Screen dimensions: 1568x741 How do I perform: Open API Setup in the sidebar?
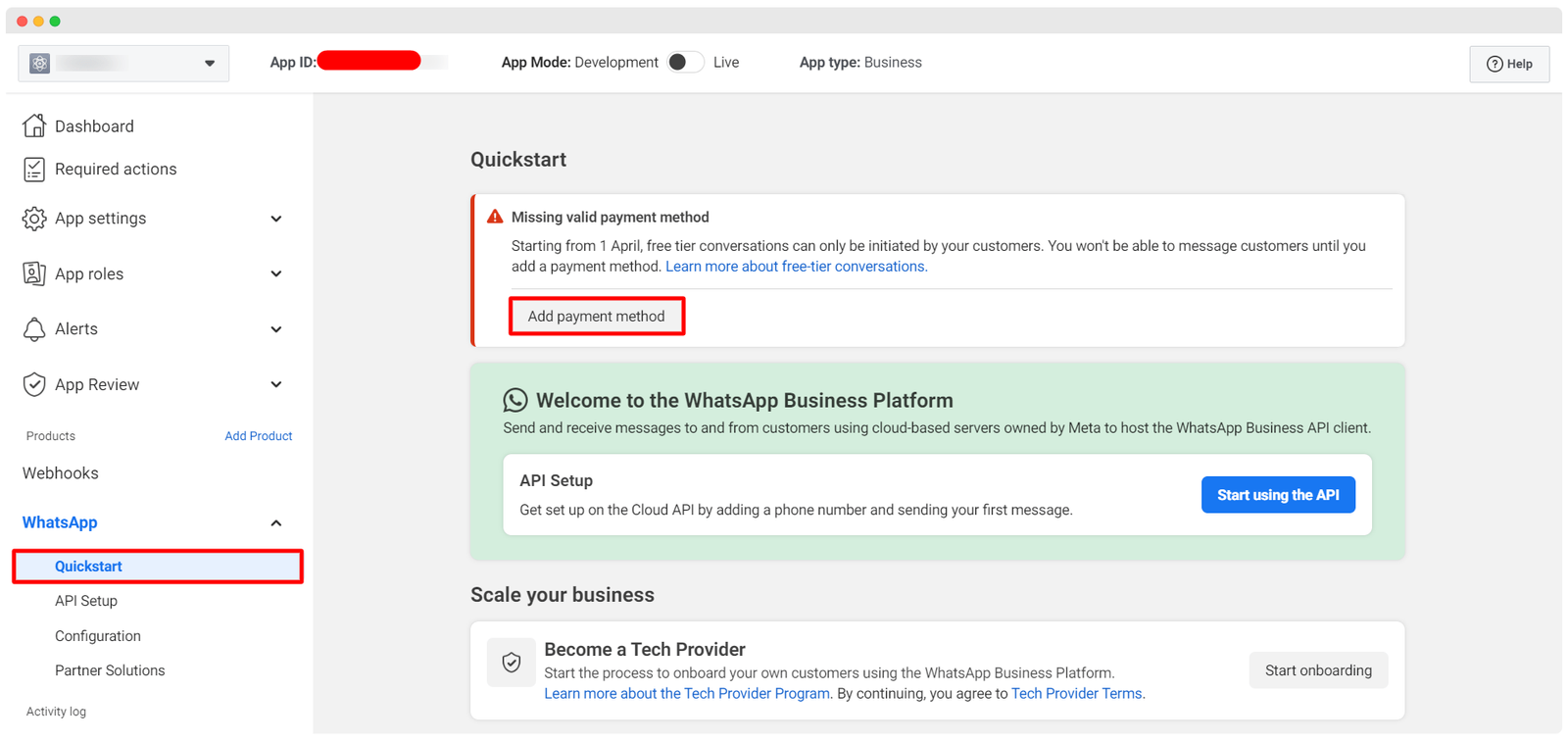tap(86, 601)
